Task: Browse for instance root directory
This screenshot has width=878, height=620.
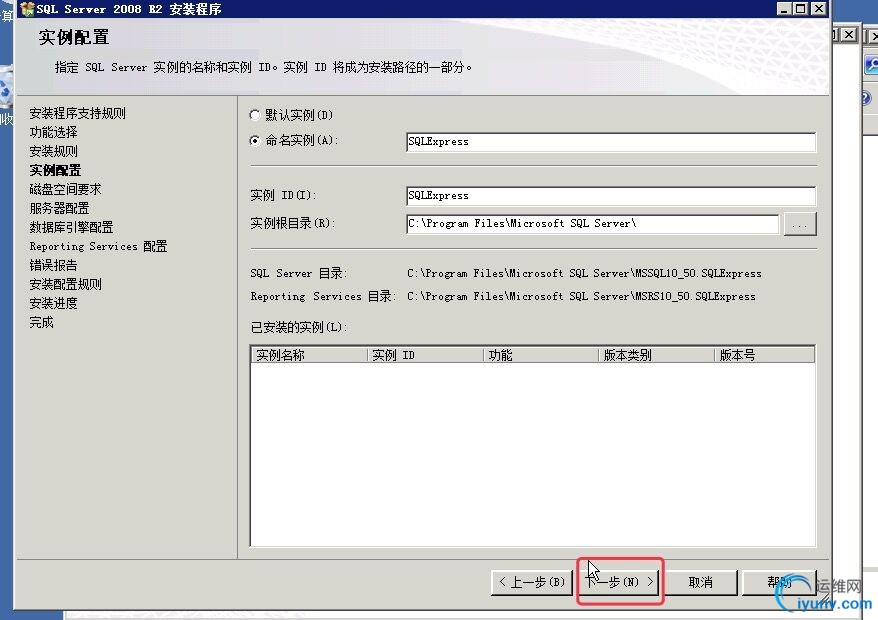Action: click(x=800, y=224)
